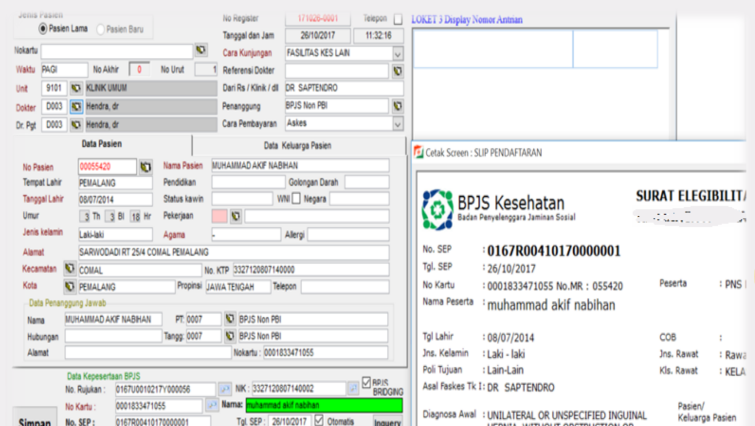Image resolution: width=755 pixels, height=426 pixels.
Task: Click Allergi input field
Action: click(348, 234)
